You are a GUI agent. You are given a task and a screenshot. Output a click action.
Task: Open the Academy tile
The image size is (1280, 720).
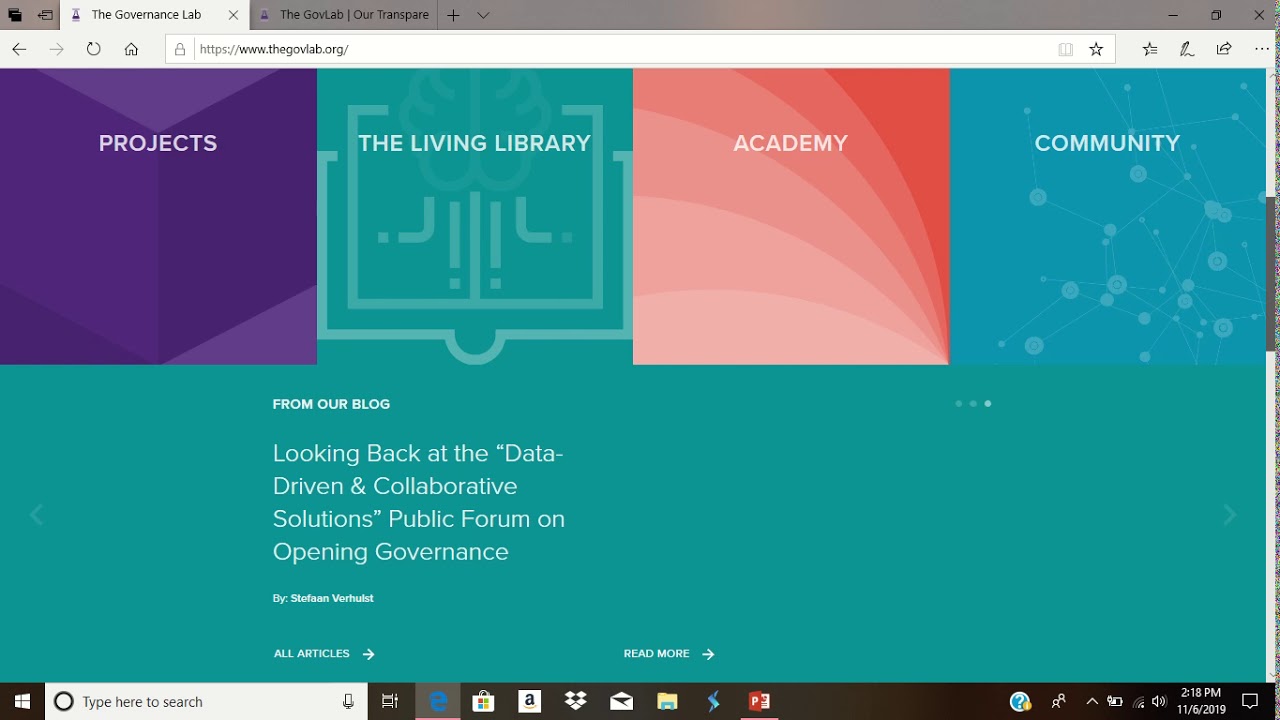coord(791,216)
